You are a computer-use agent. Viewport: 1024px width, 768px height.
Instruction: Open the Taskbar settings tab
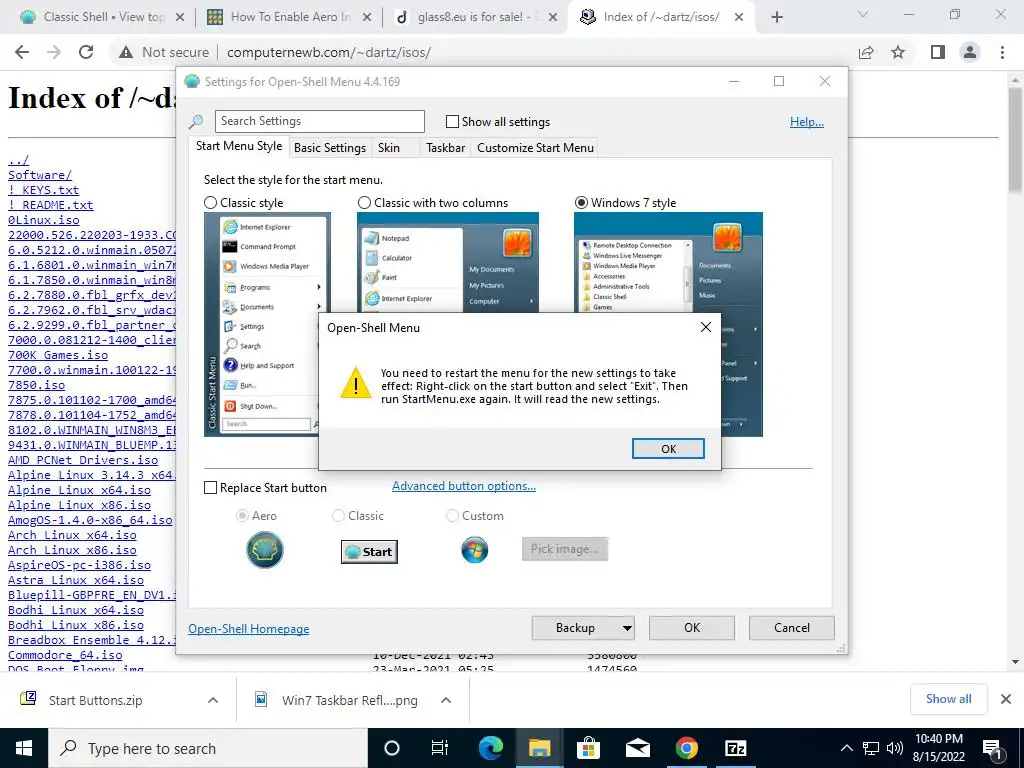pos(445,148)
